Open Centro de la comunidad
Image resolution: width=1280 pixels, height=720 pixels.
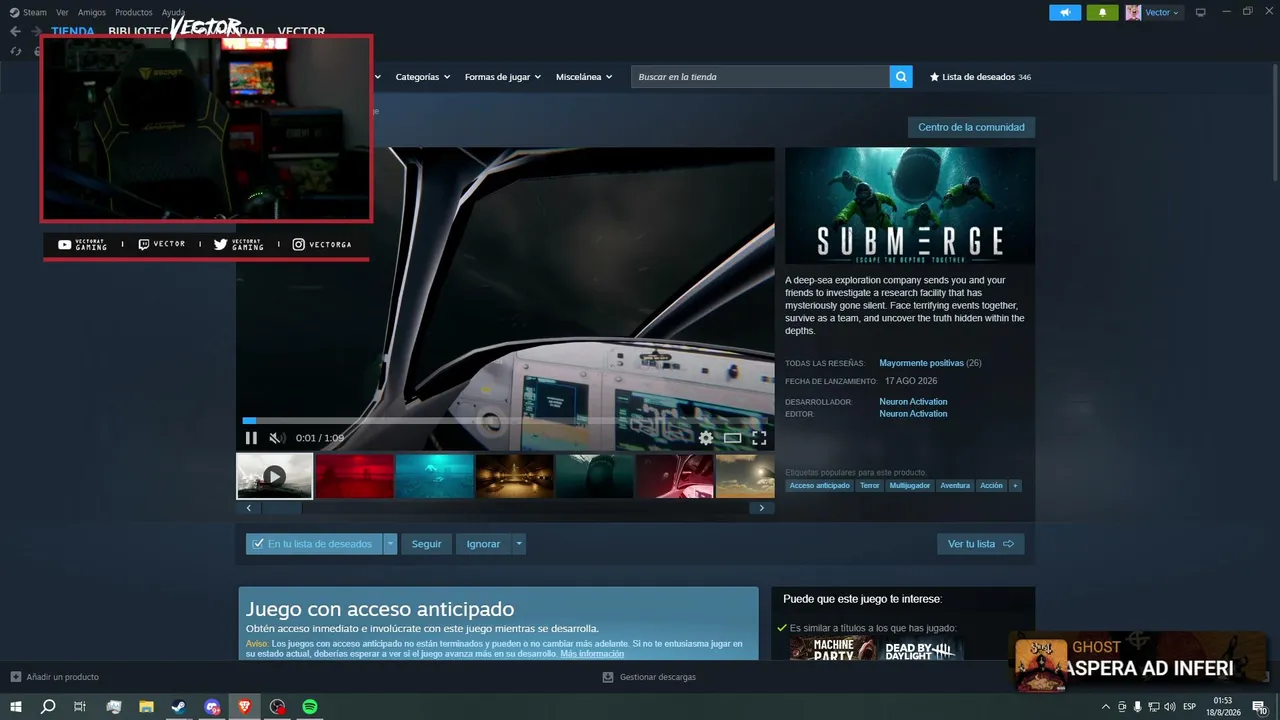971,127
